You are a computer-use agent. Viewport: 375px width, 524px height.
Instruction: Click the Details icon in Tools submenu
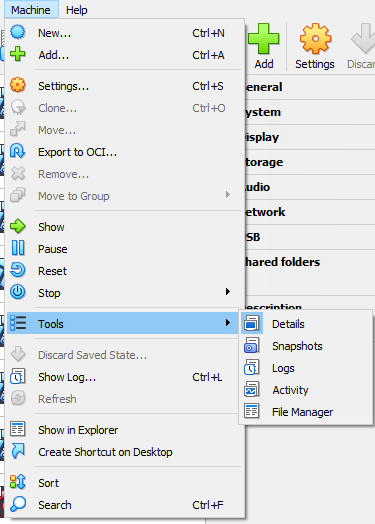point(252,323)
